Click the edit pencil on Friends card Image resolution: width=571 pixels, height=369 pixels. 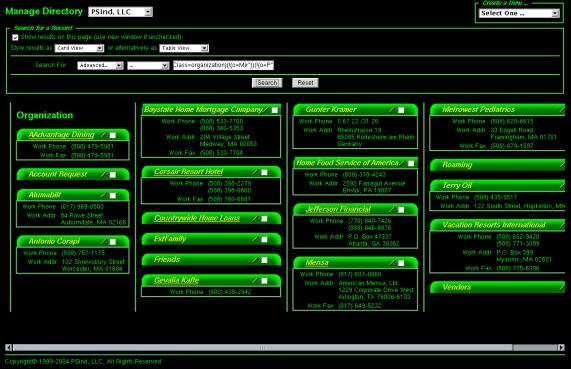[x=255, y=259]
